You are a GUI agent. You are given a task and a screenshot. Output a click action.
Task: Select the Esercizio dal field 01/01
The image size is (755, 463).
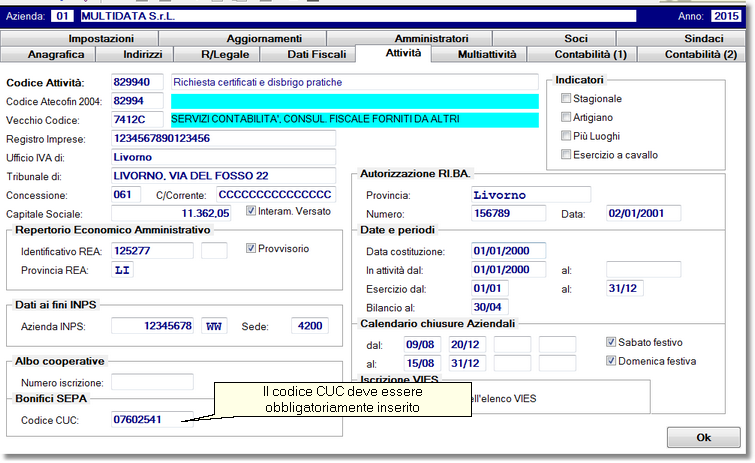(x=490, y=289)
